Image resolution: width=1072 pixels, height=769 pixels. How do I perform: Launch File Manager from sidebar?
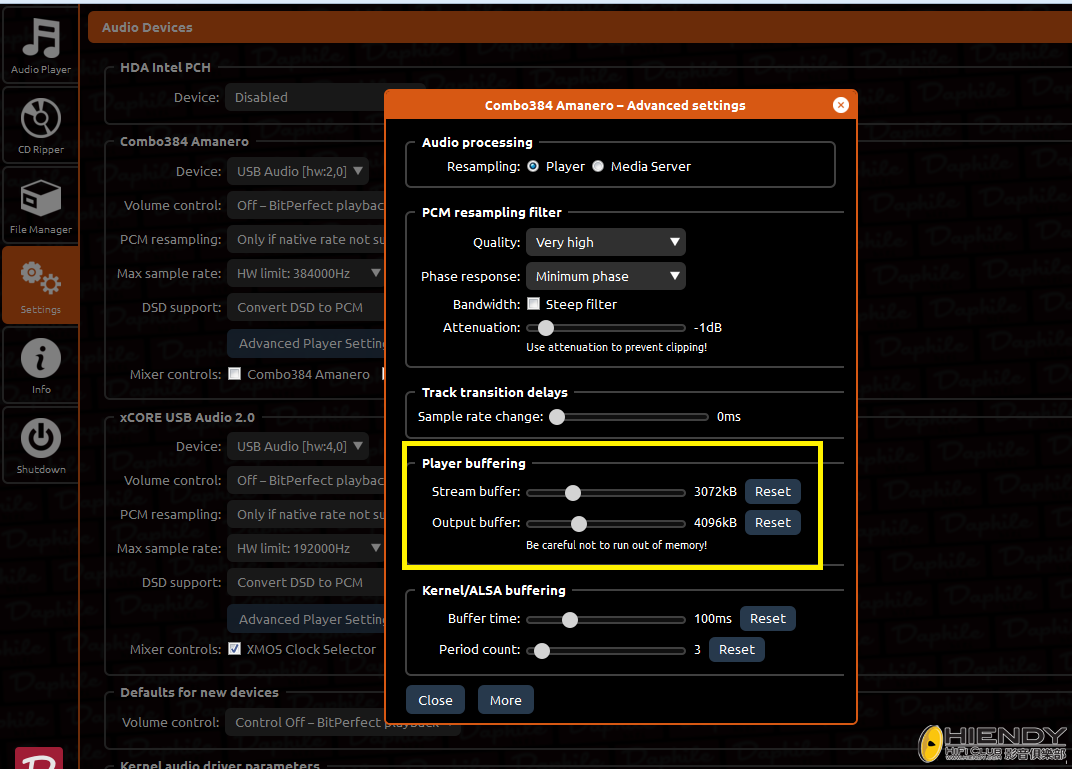[x=41, y=205]
